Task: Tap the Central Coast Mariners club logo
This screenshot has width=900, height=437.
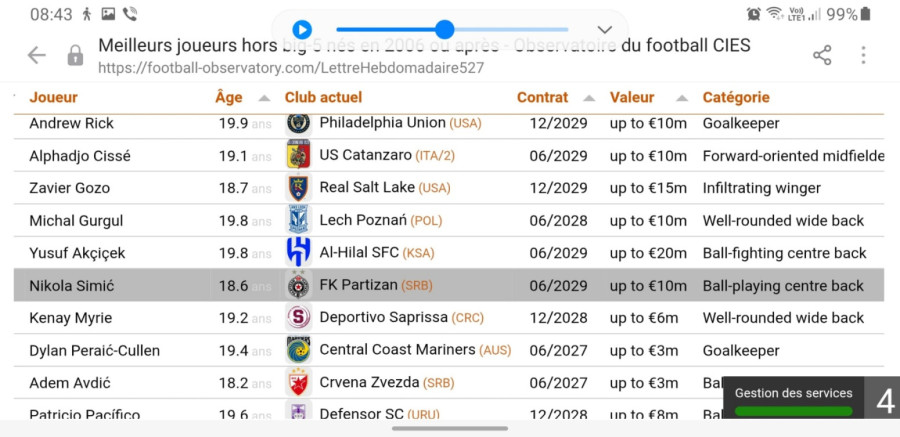Action: (298, 350)
